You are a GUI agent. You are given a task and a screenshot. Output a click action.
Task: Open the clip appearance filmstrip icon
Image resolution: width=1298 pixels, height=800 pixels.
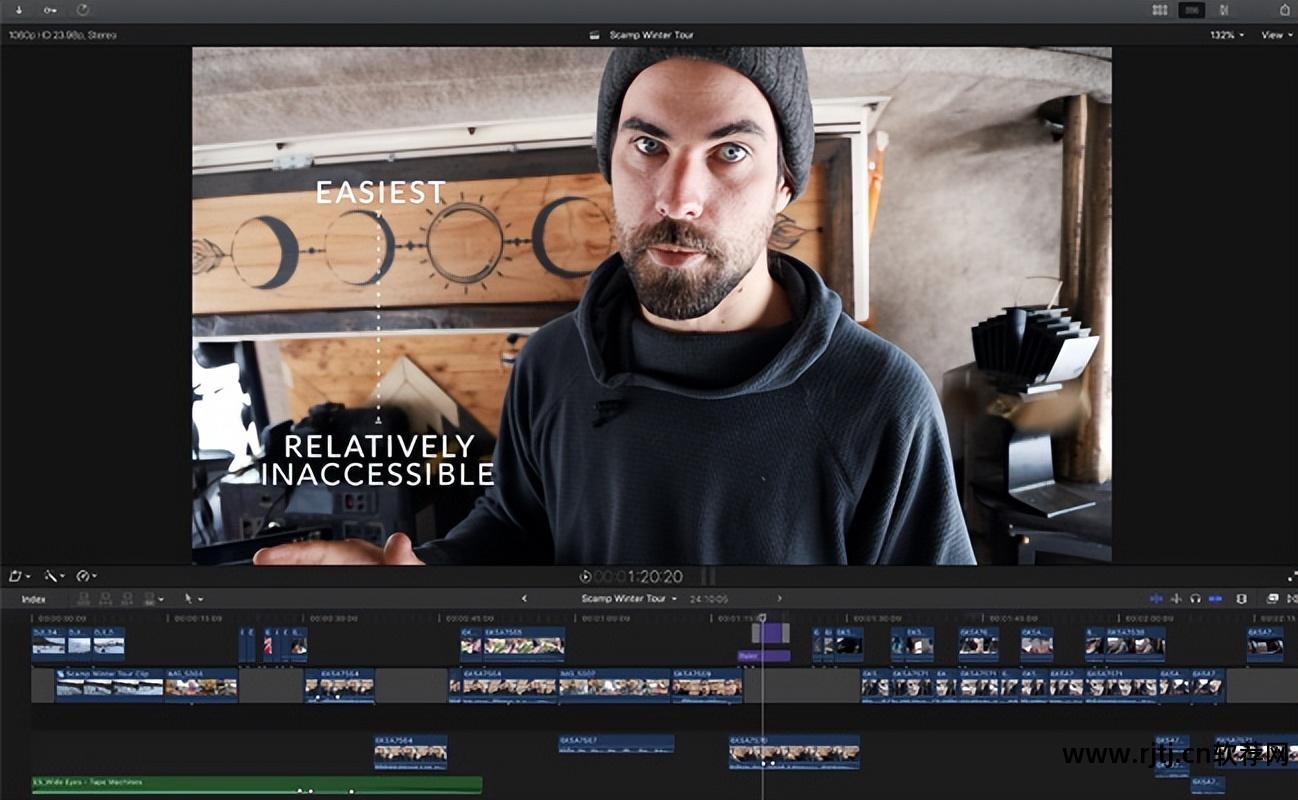[x=1241, y=599]
